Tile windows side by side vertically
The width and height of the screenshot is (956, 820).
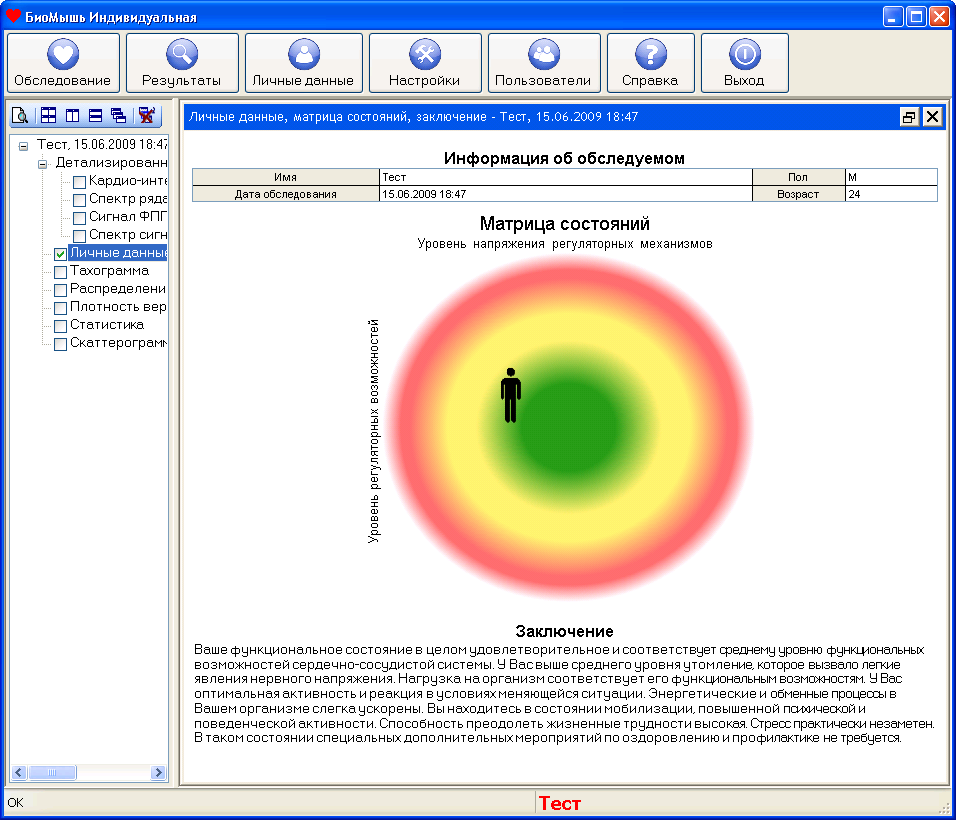click(x=73, y=115)
